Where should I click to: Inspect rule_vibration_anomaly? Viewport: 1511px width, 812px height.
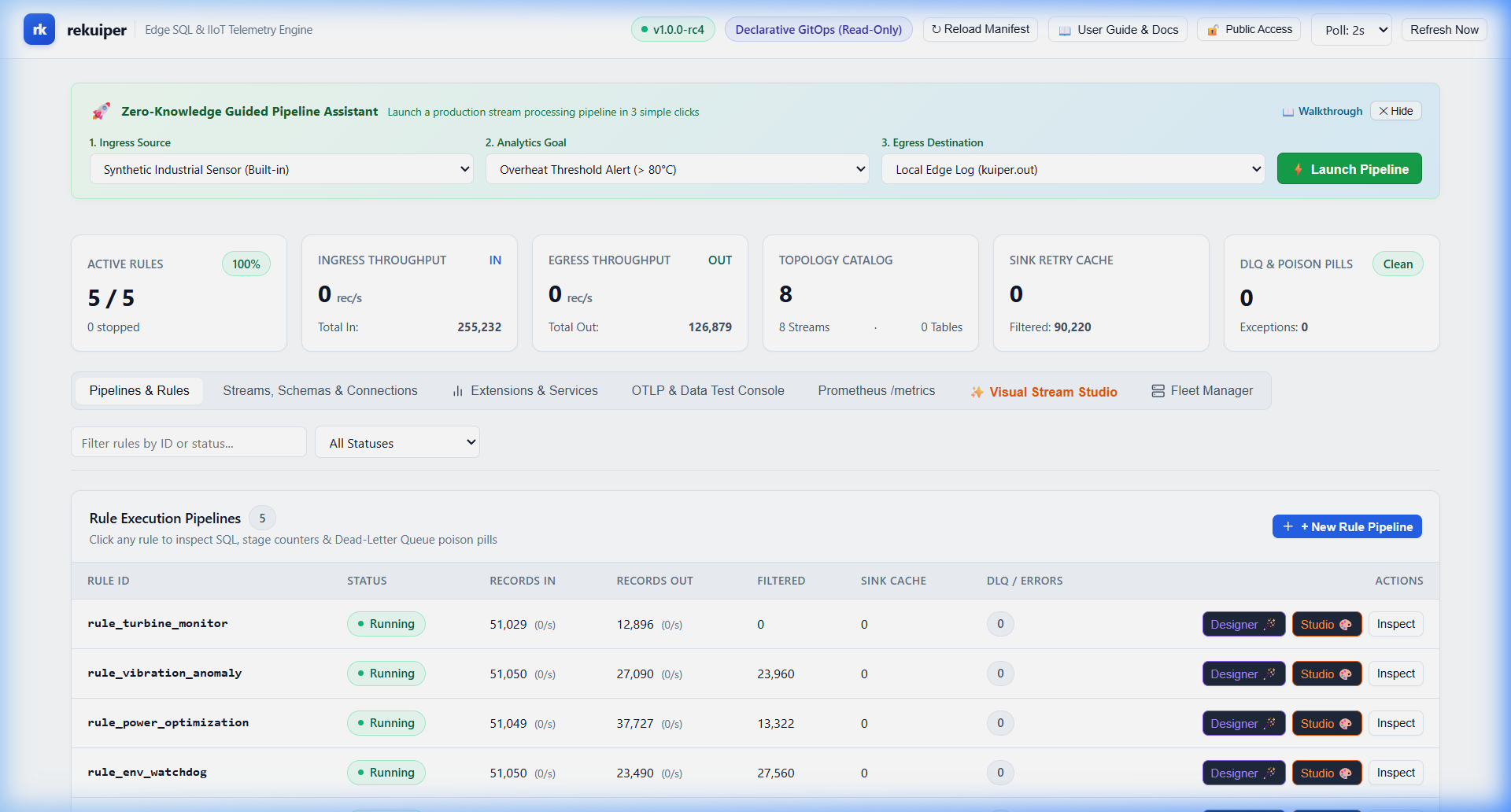pos(1395,674)
